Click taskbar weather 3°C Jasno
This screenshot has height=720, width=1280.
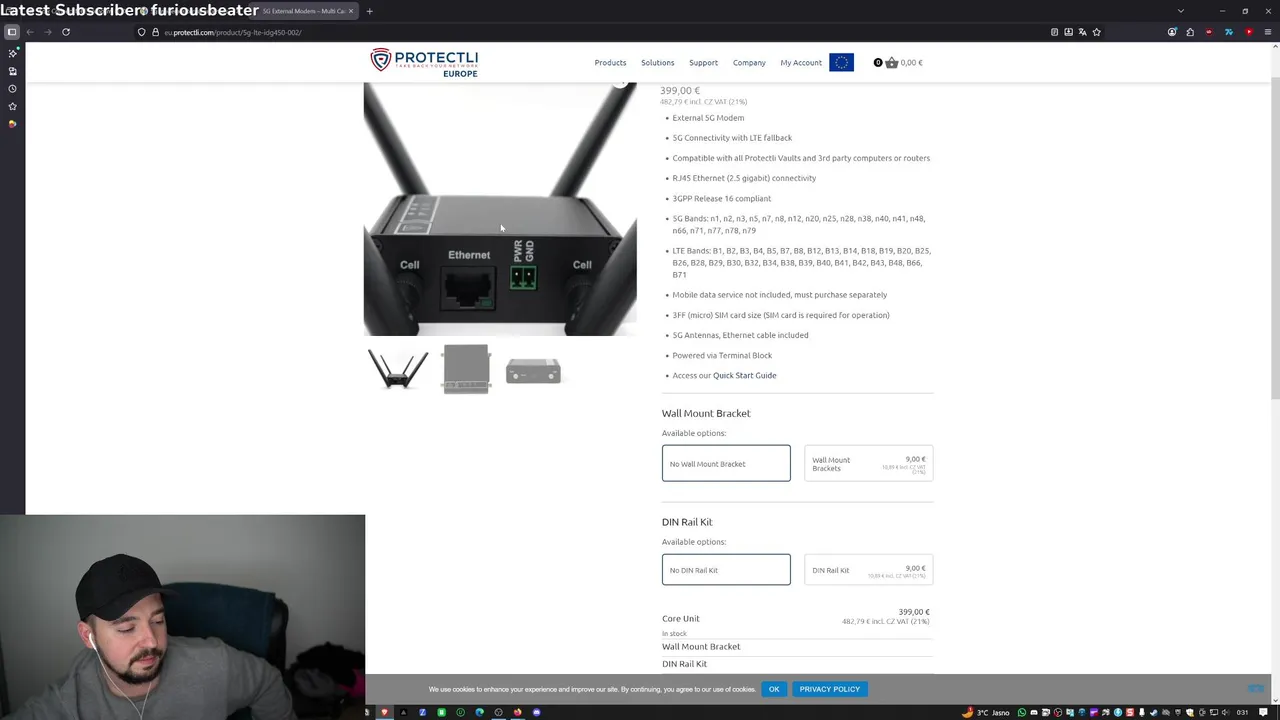point(987,712)
